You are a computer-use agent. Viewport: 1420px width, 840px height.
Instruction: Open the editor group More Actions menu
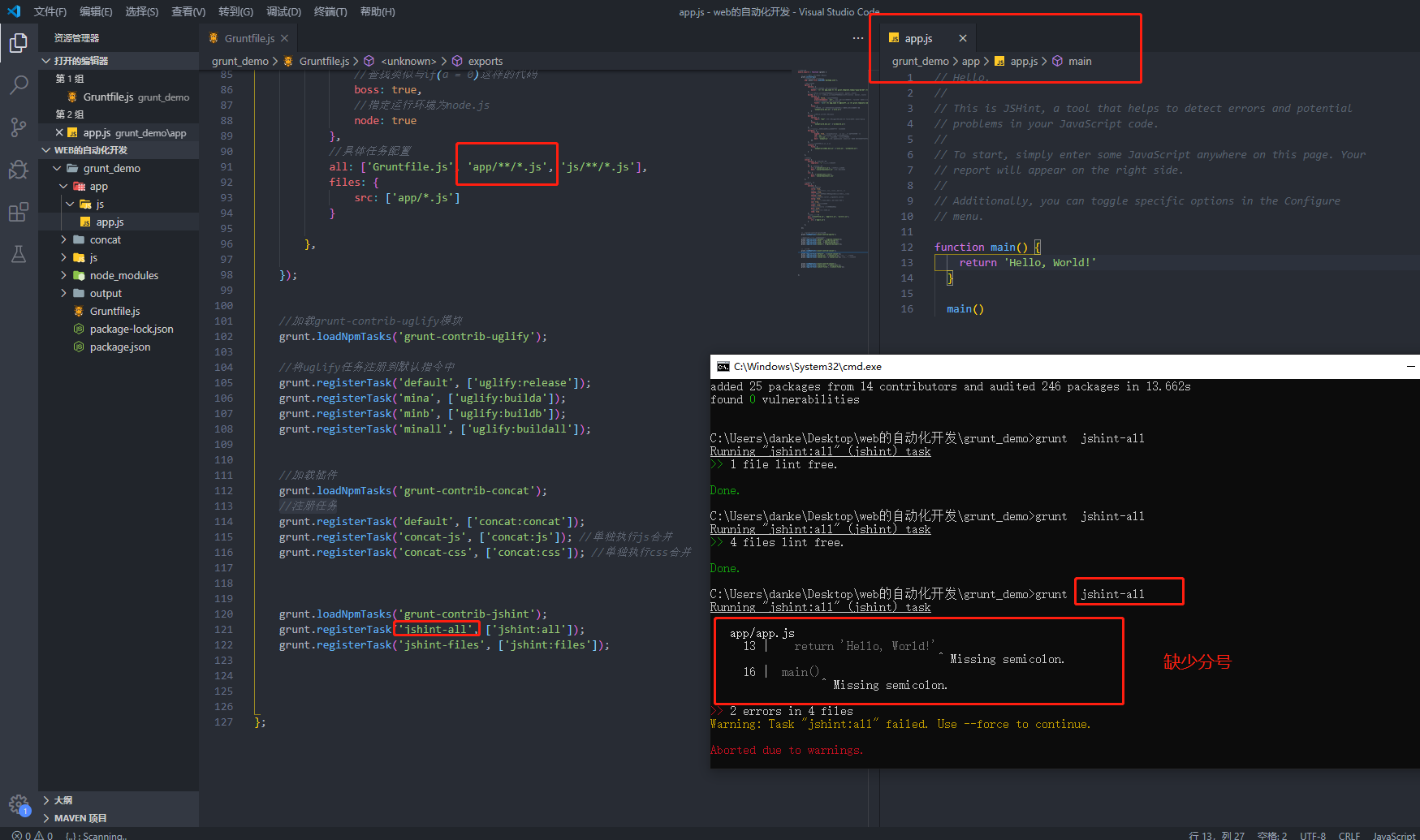tap(858, 38)
